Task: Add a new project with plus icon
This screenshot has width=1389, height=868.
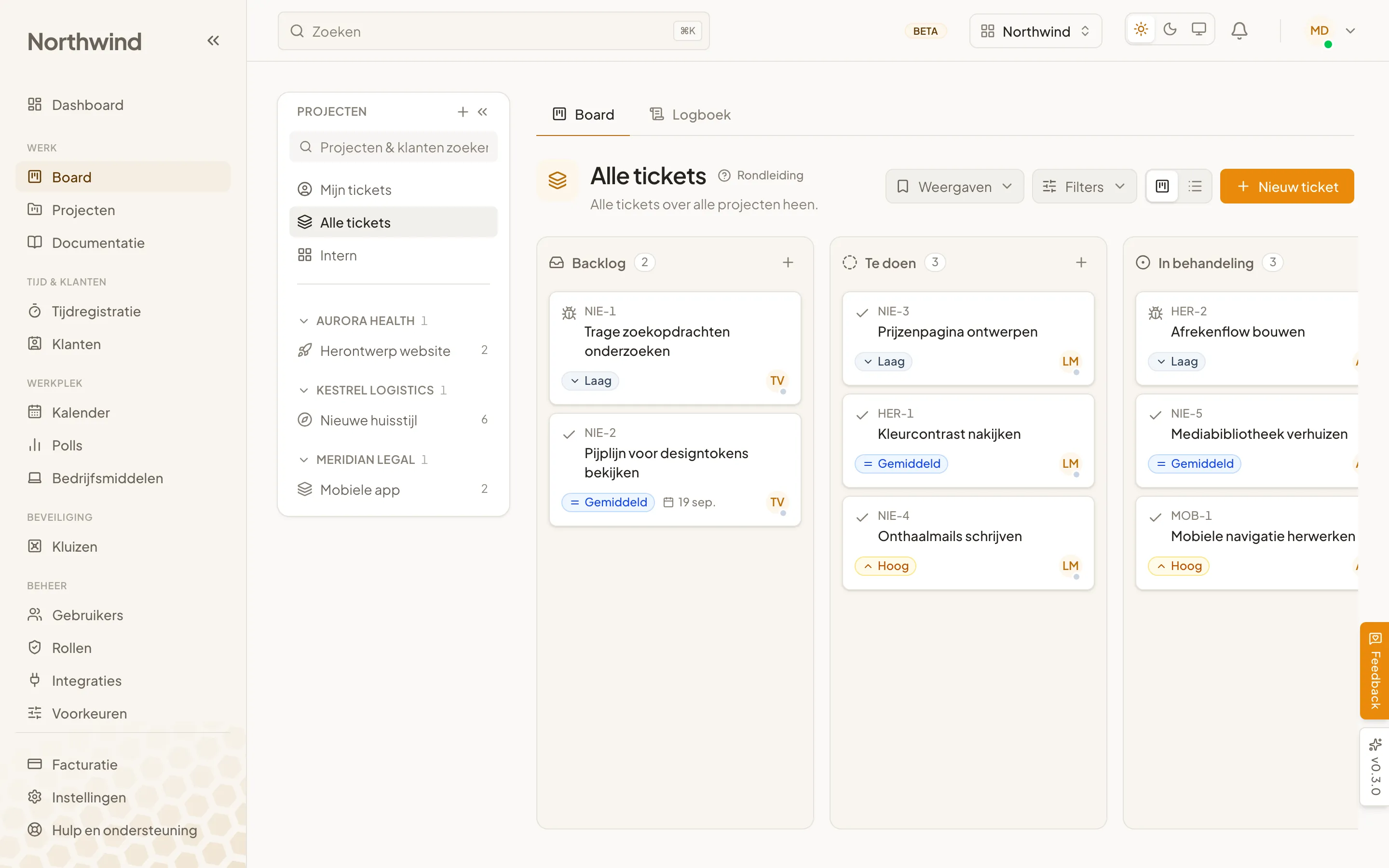Action: (463, 111)
